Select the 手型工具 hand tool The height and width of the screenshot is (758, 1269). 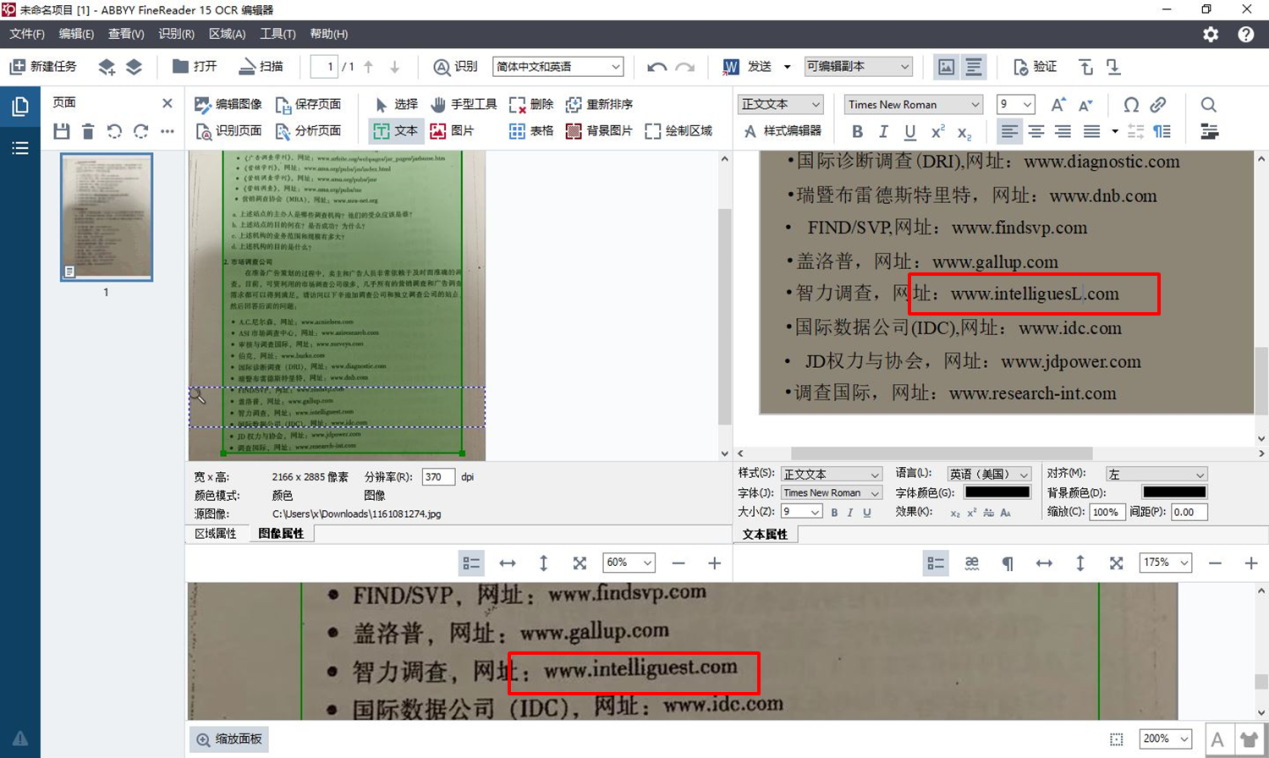point(464,104)
